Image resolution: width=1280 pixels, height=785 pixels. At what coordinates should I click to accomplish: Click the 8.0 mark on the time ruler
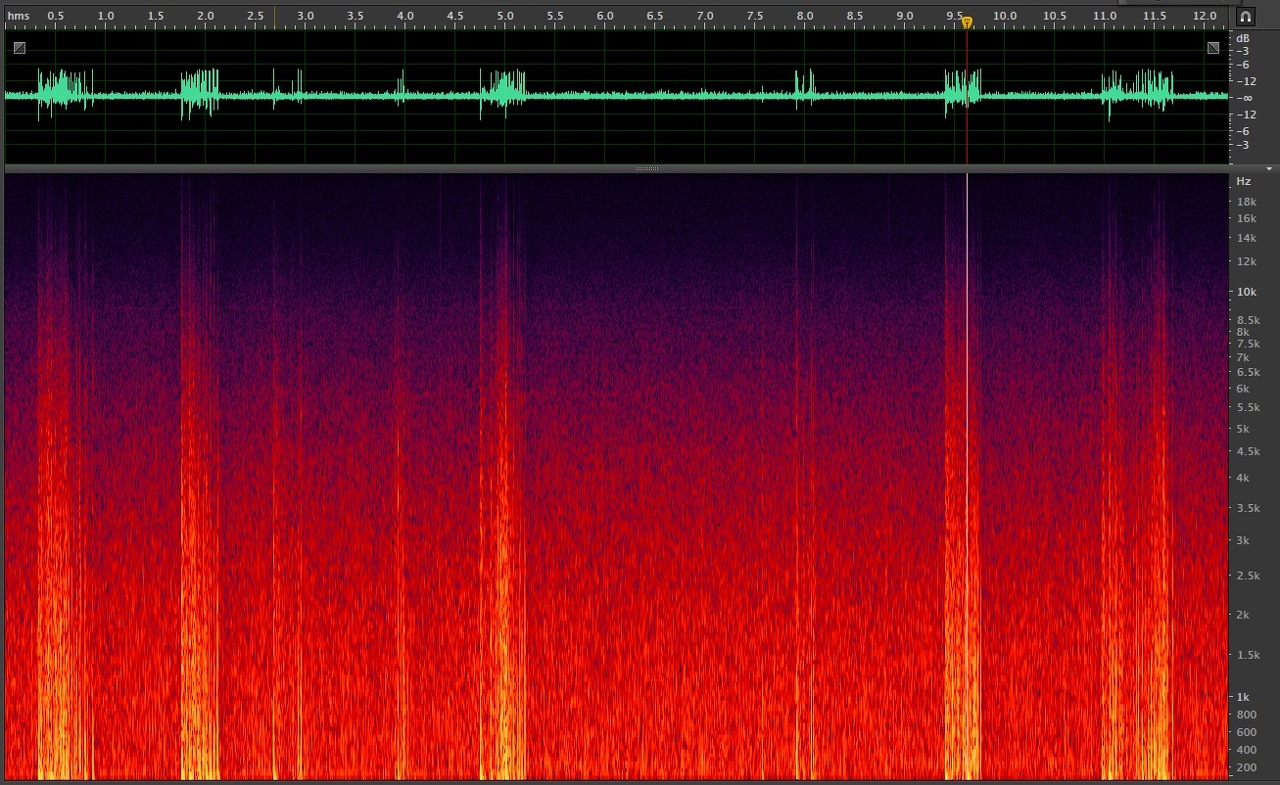pyautogui.click(x=805, y=17)
